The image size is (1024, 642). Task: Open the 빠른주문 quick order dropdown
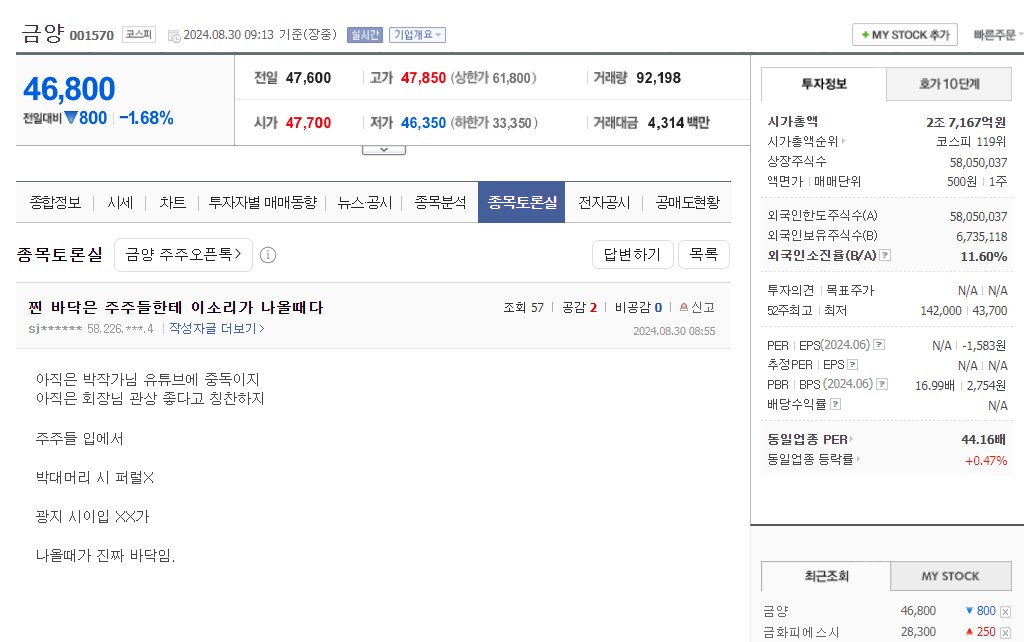[x=996, y=35]
